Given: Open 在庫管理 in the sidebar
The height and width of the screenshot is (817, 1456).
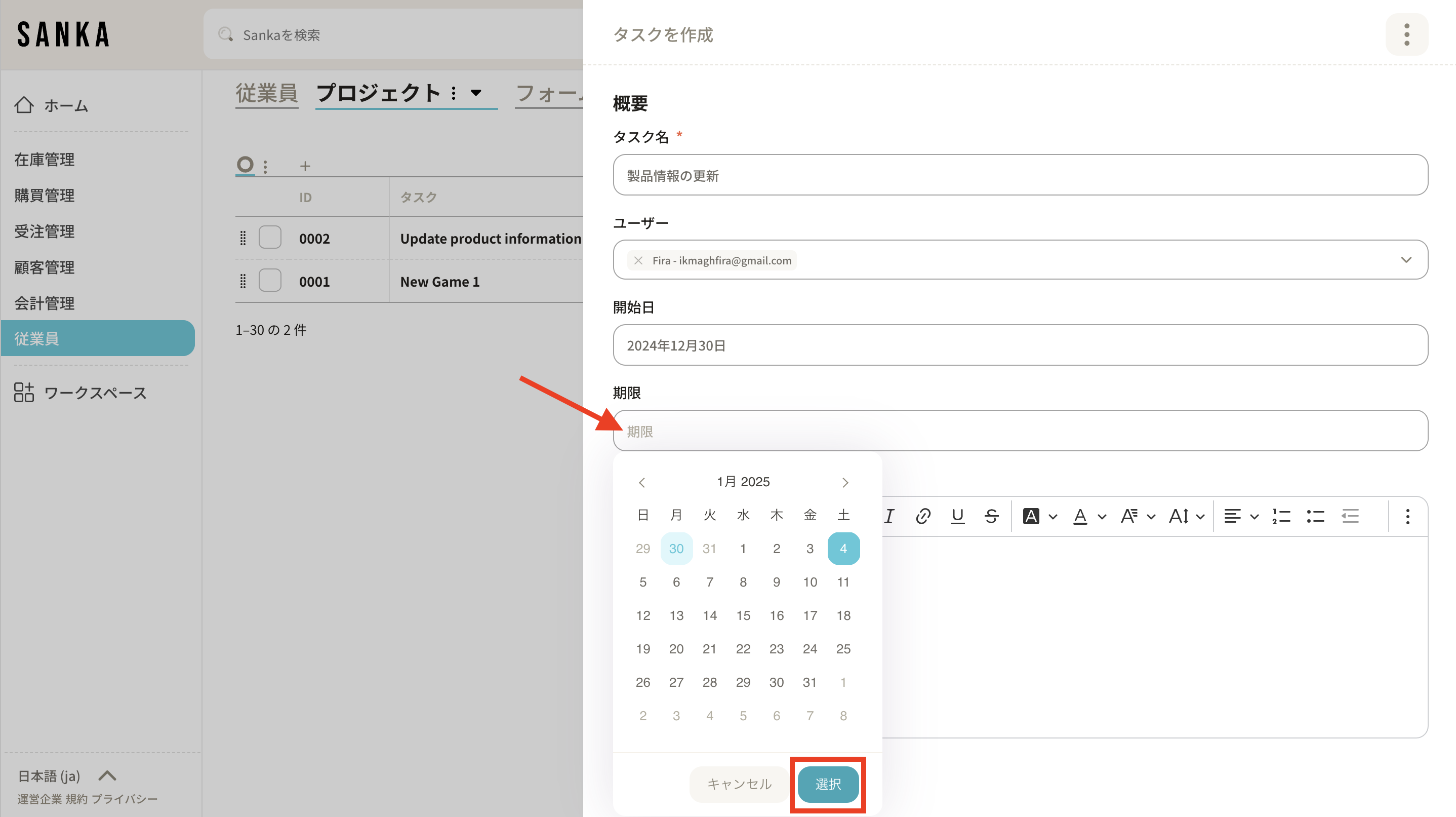Looking at the screenshot, I should 44,160.
